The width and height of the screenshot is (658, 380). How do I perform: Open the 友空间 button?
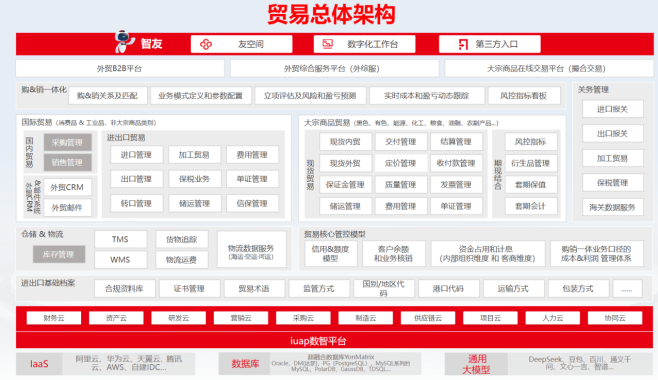[x=241, y=44]
